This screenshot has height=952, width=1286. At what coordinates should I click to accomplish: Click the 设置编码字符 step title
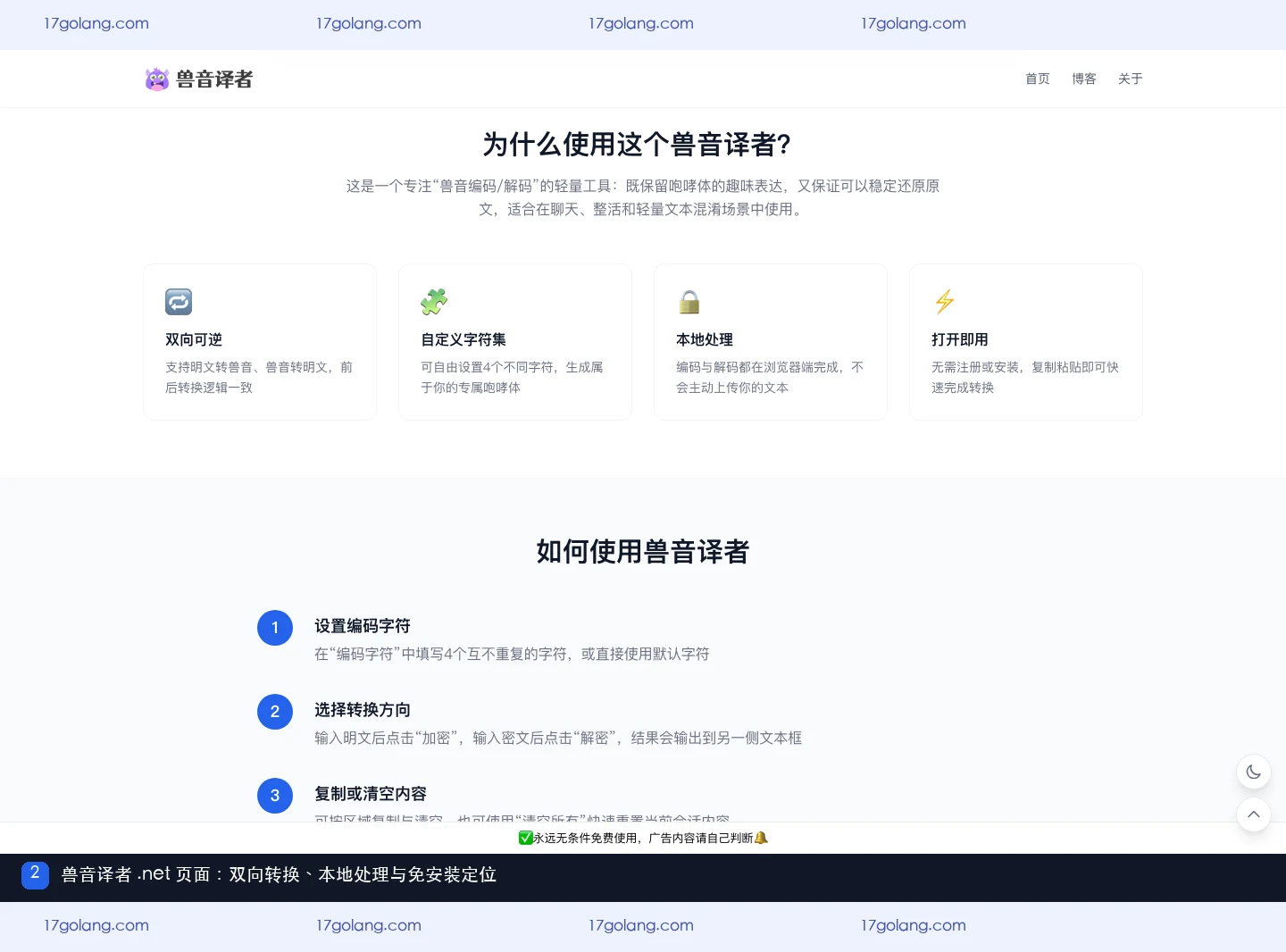[363, 626]
